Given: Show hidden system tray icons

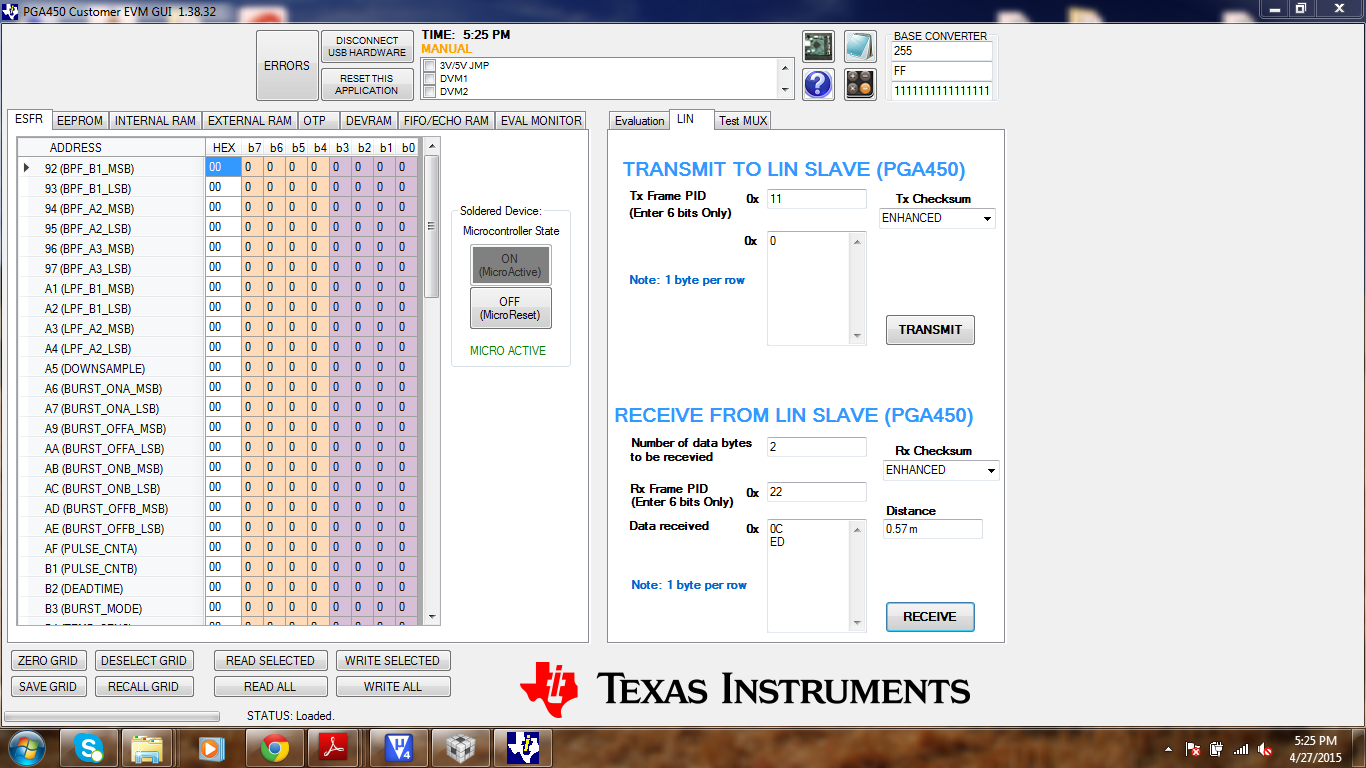Looking at the screenshot, I should (x=1169, y=749).
